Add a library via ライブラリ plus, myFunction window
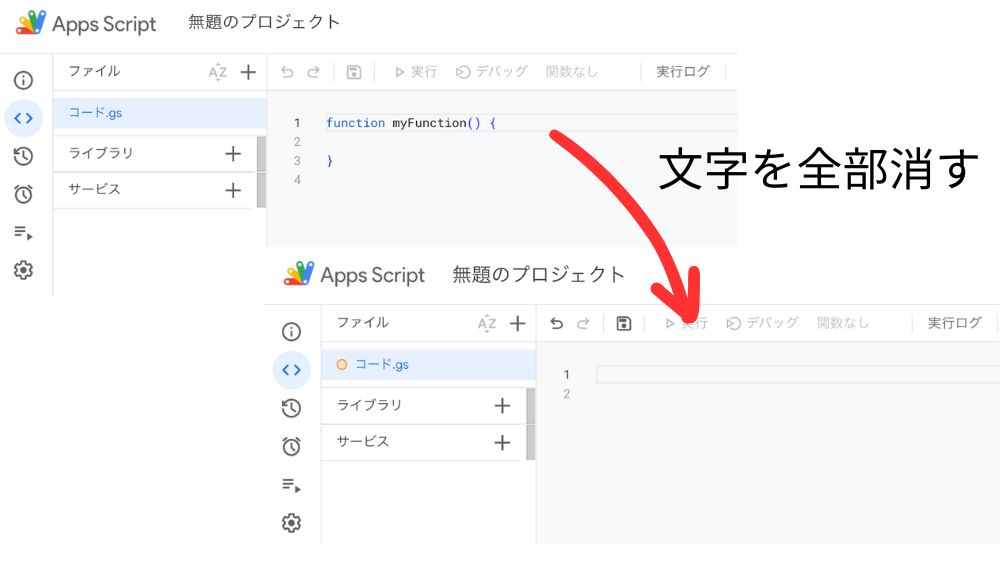Screen dimensions: 1000x562 tap(233, 153)
